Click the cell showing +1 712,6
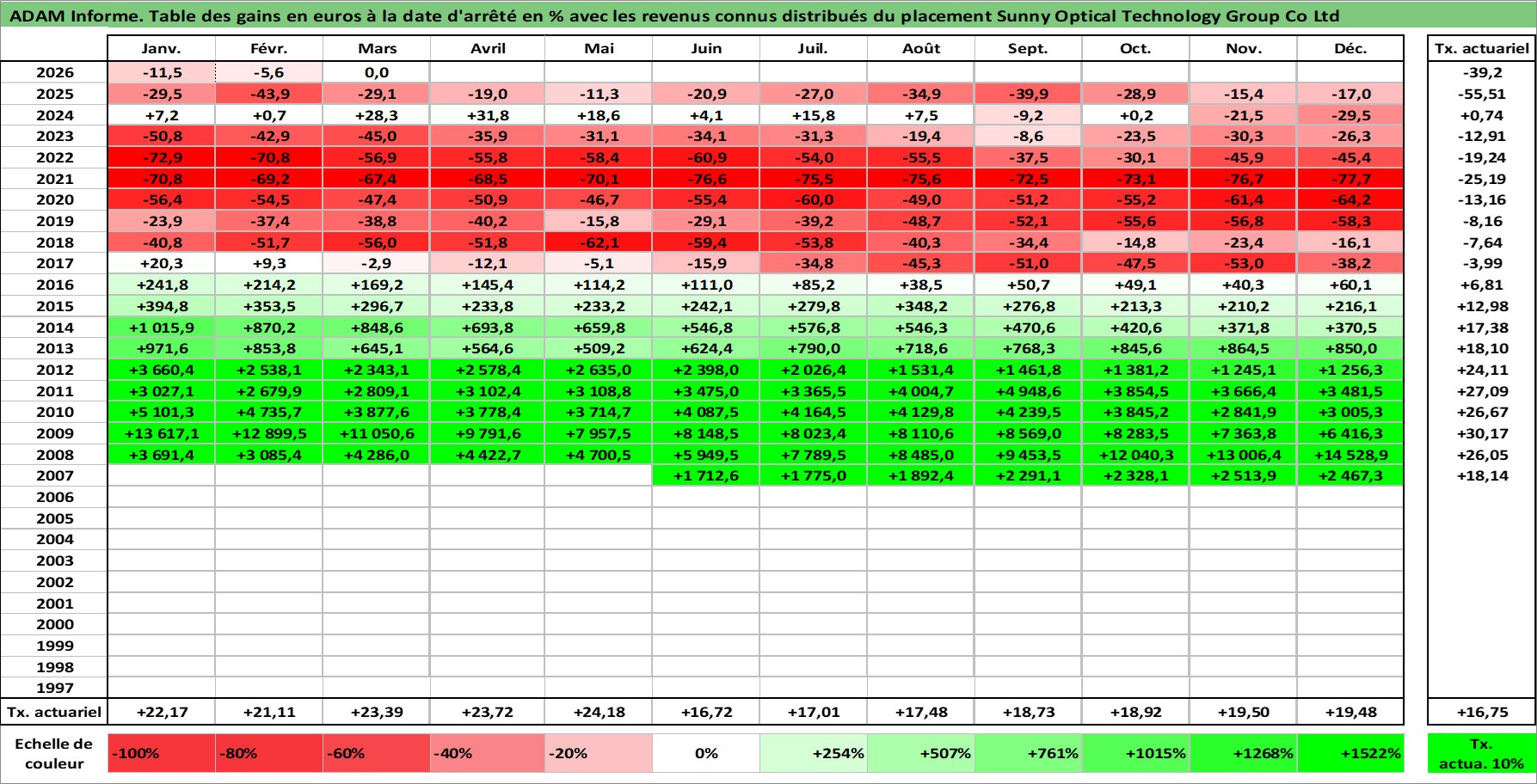The image size is (1537, 784). 706,475
